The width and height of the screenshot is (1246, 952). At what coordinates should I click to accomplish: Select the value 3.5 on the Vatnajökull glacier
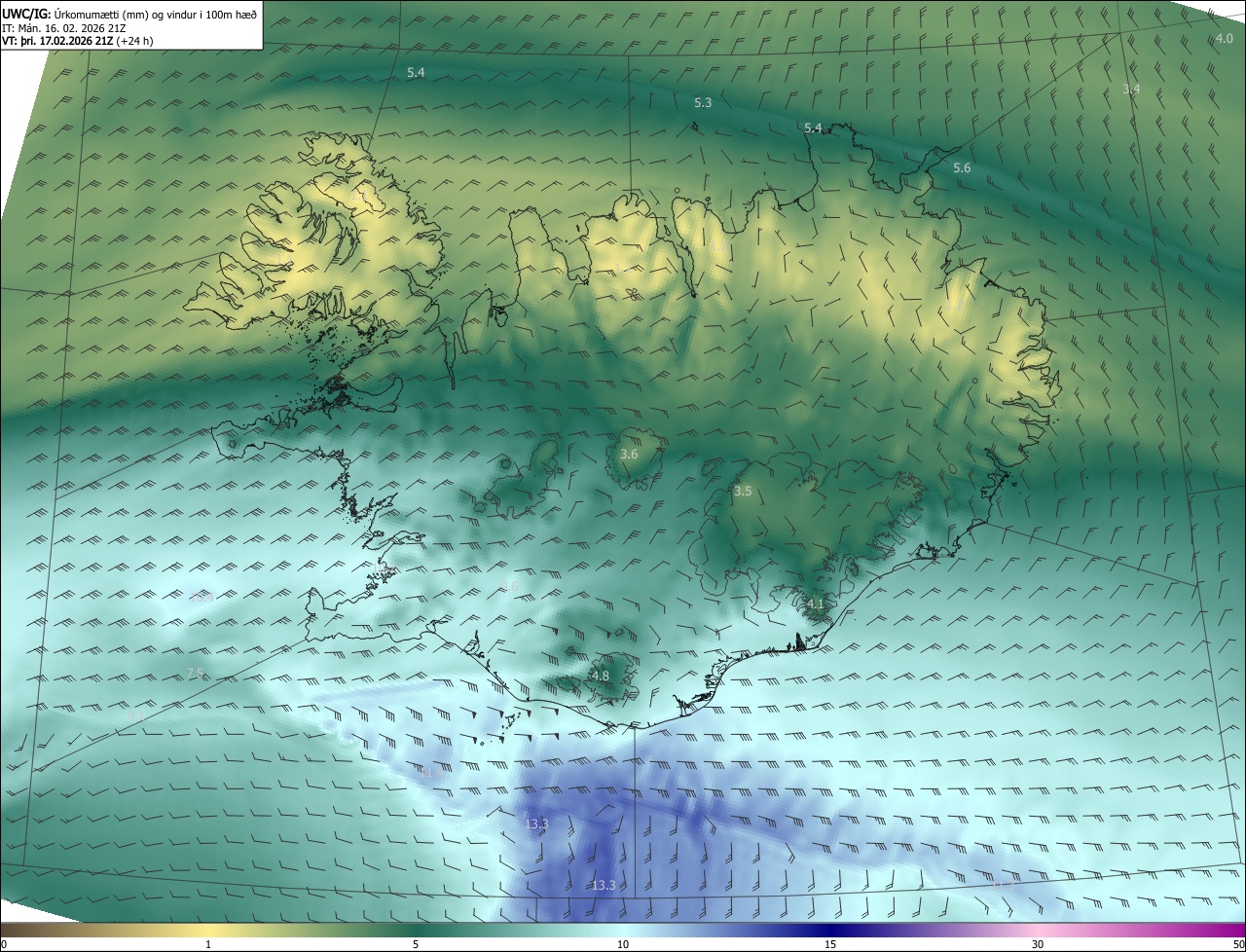pos(743,492)
